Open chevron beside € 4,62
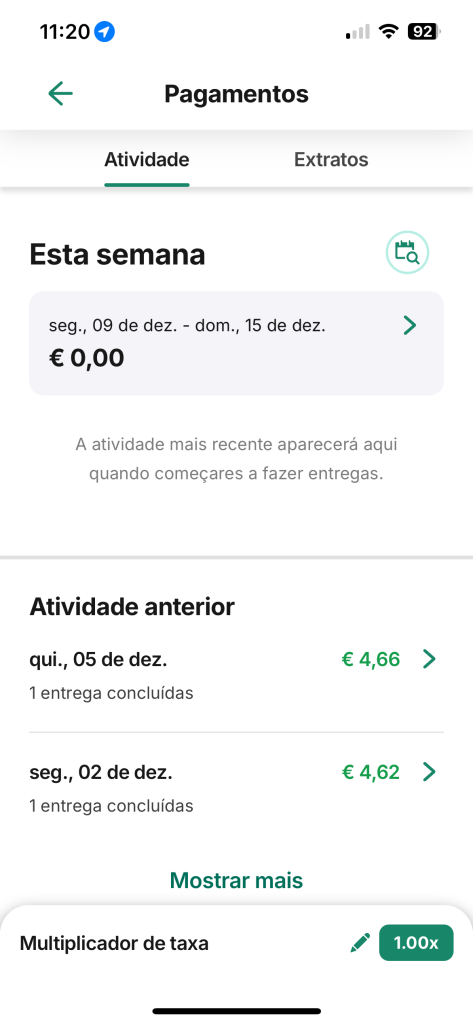473x1024 pixels. (429, 772)
